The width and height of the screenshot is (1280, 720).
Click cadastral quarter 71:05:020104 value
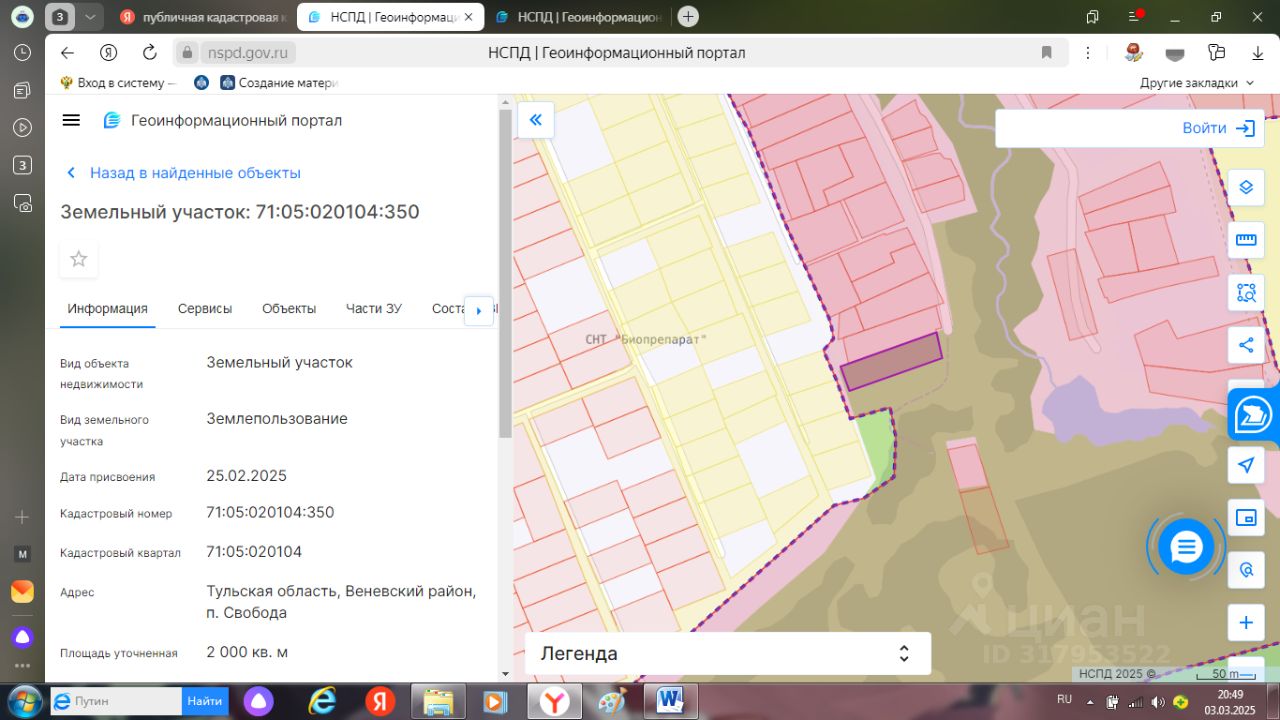tap(254, 551)
